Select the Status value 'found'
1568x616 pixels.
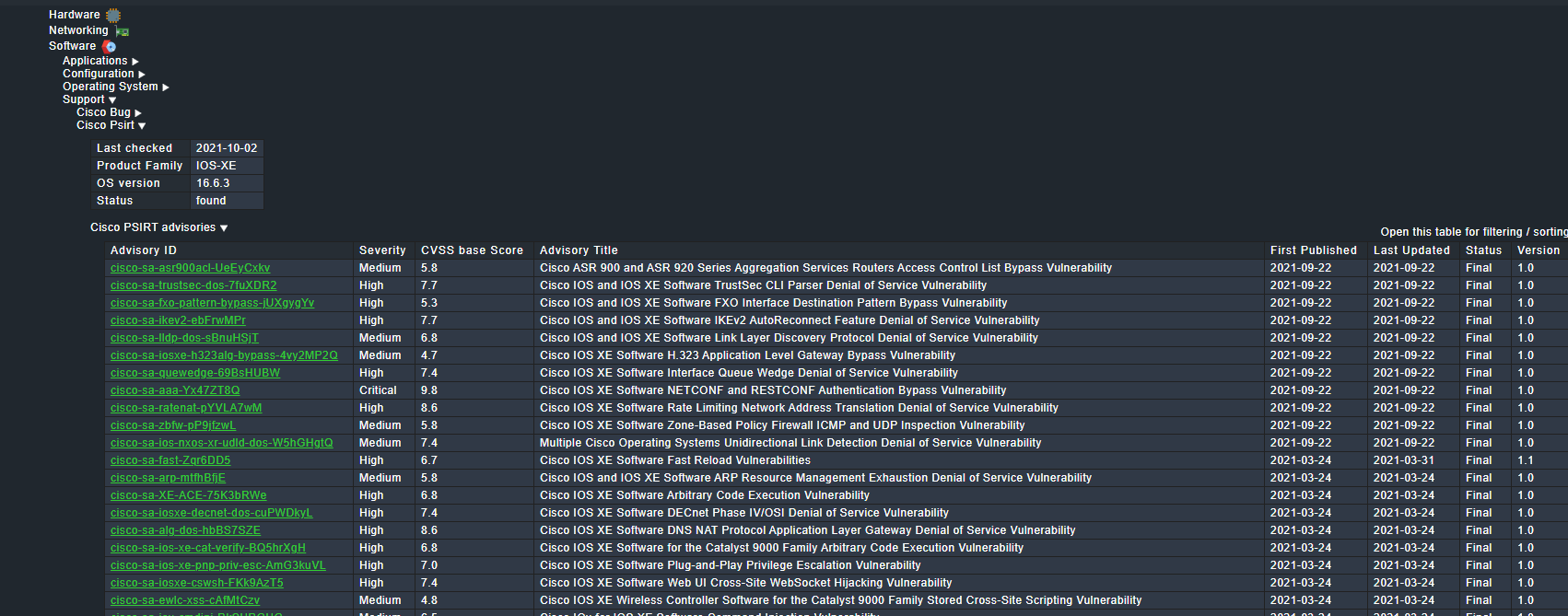tap(227, 201)
